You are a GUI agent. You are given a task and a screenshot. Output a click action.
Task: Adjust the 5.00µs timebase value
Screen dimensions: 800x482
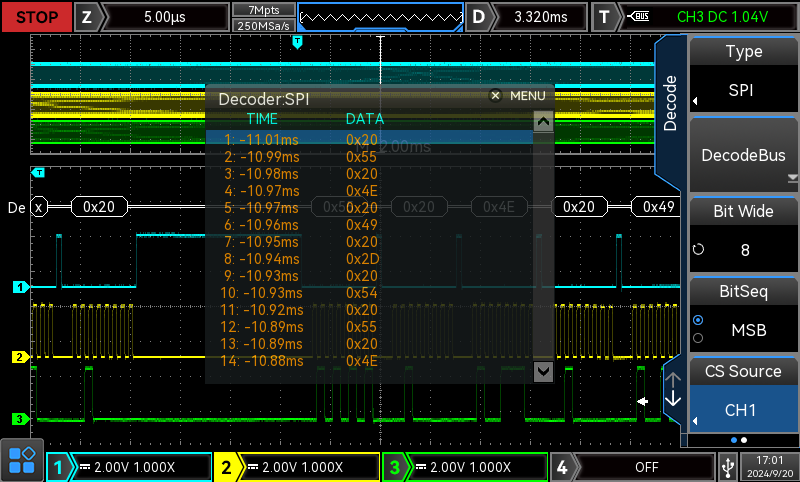point(165,17)
